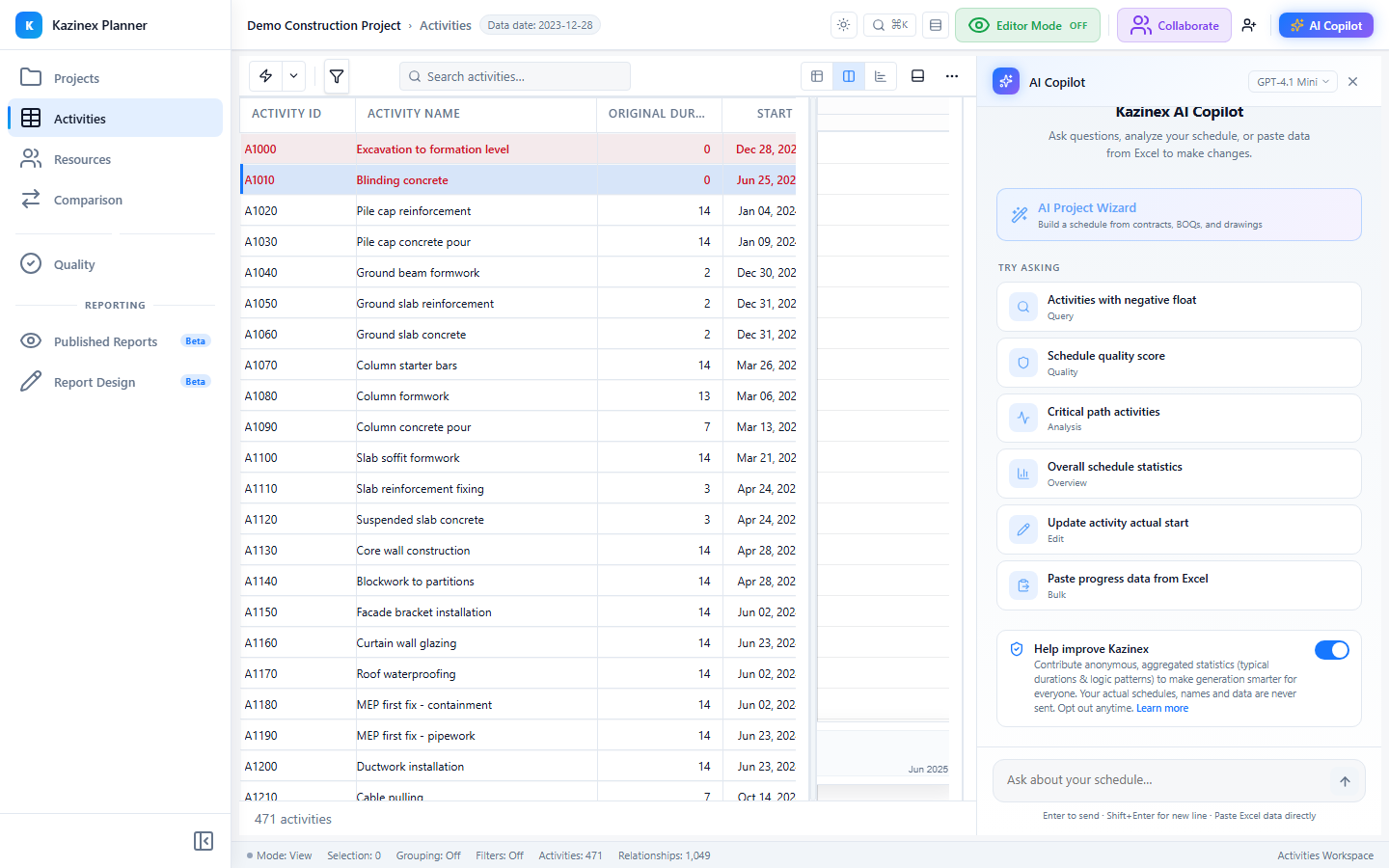
Task: Click the Activities breadcrumb
Action: pos(446,25)
